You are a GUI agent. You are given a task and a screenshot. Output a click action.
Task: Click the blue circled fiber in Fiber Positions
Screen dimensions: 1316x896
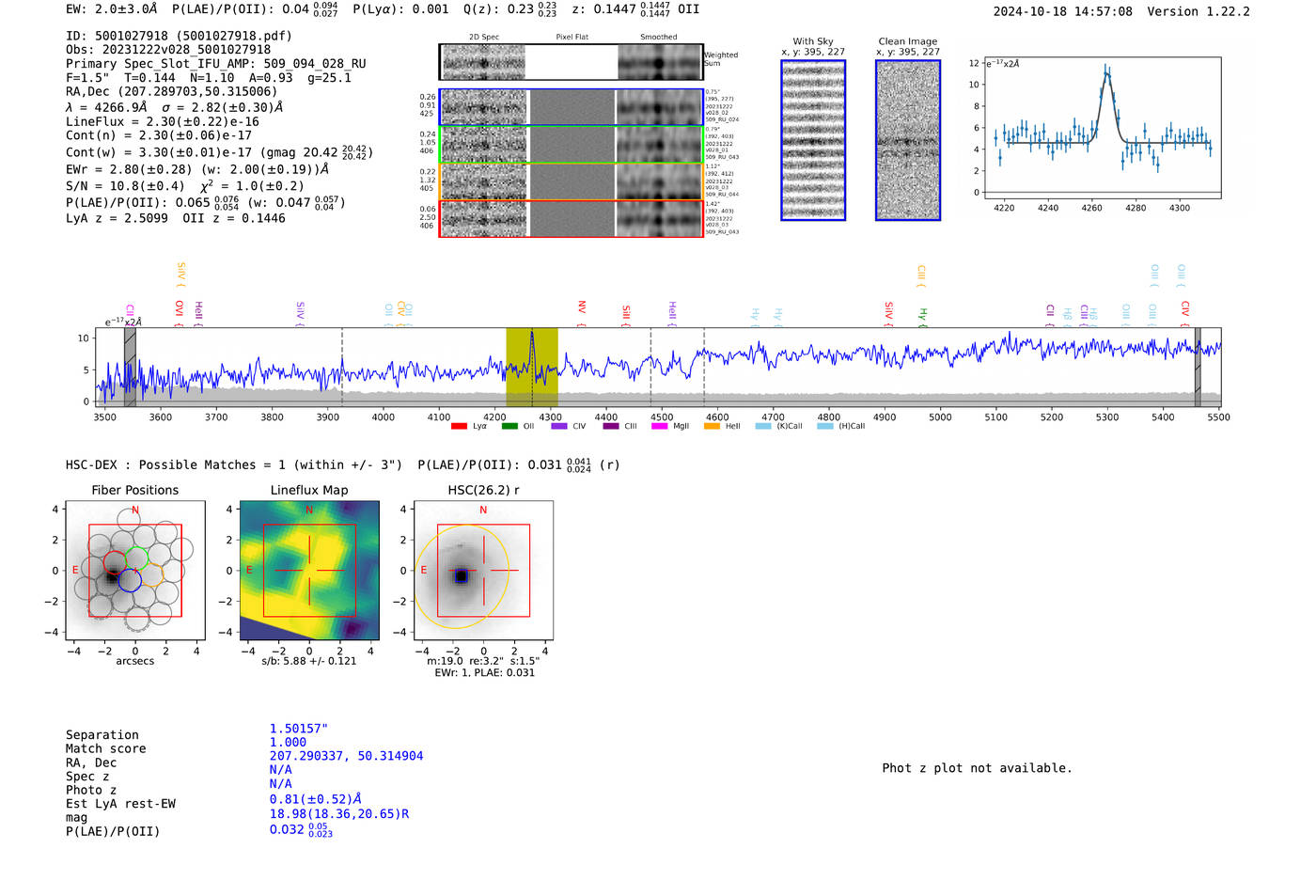pyautogui.click(x=130, y=580)
